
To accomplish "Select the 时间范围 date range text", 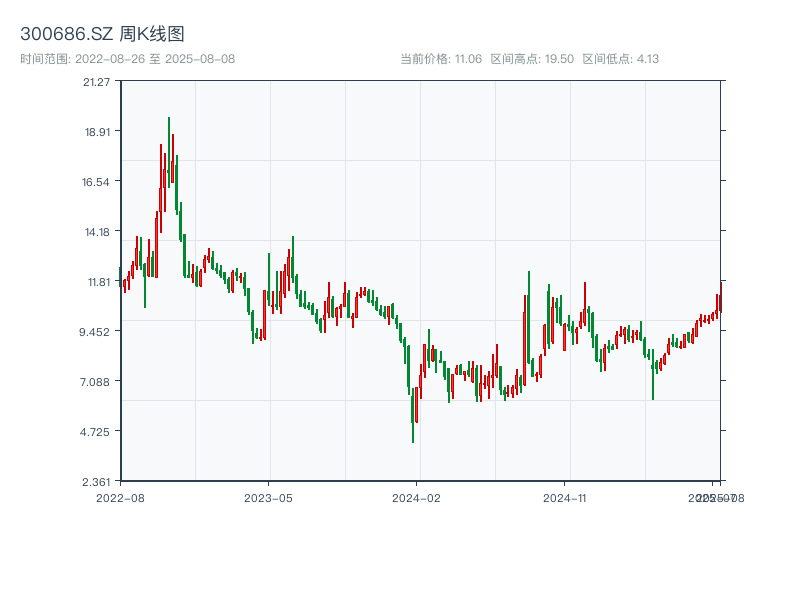I will tap(127, 59).
